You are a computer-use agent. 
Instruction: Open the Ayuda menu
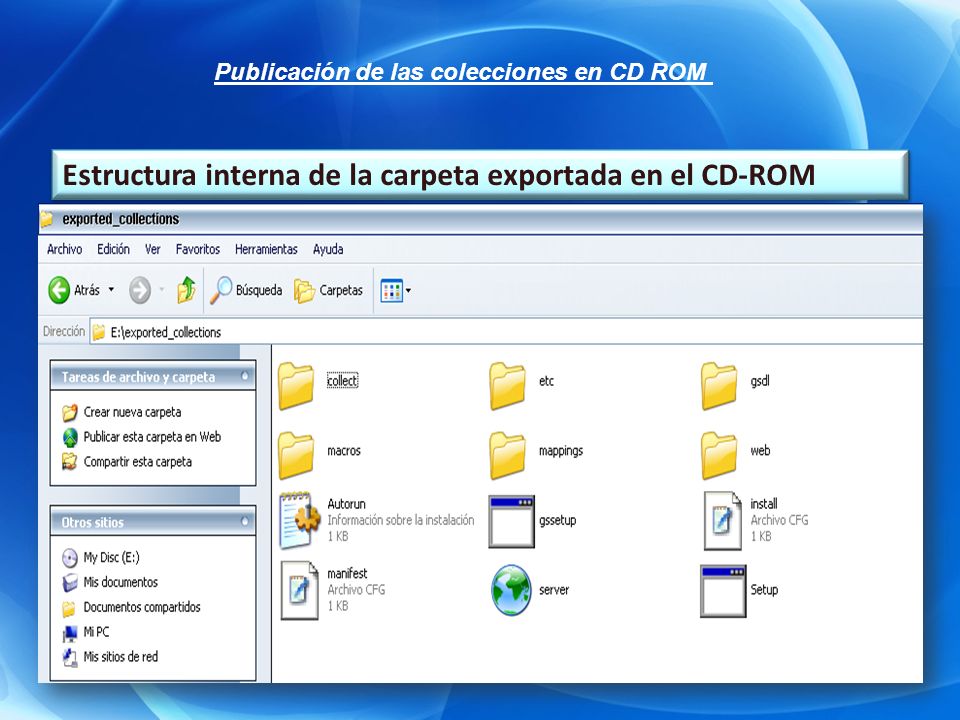click(328, 249)
